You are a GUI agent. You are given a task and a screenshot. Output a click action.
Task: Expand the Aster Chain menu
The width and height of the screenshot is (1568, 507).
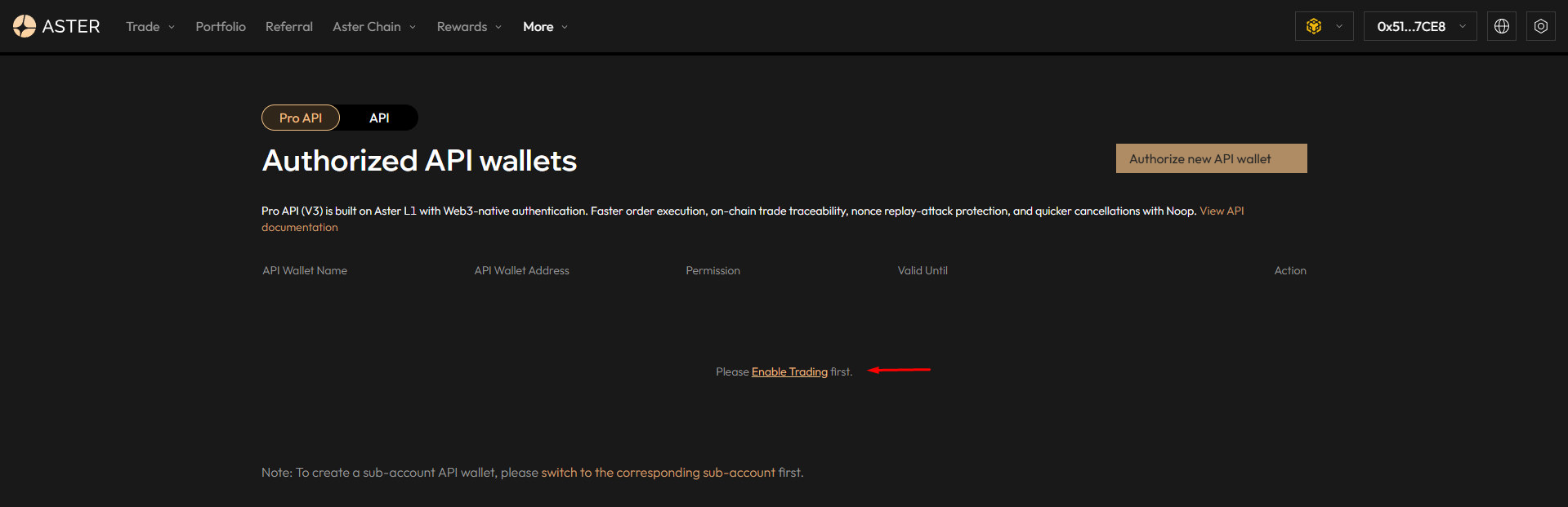point(374,27)
